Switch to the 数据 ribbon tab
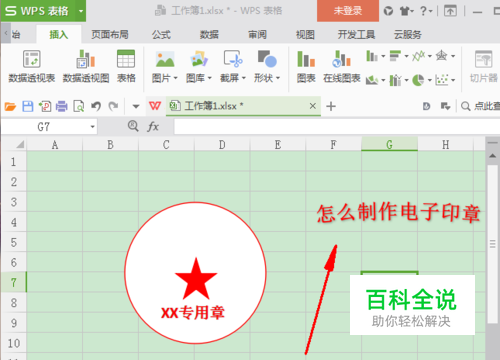 point(209,34)
